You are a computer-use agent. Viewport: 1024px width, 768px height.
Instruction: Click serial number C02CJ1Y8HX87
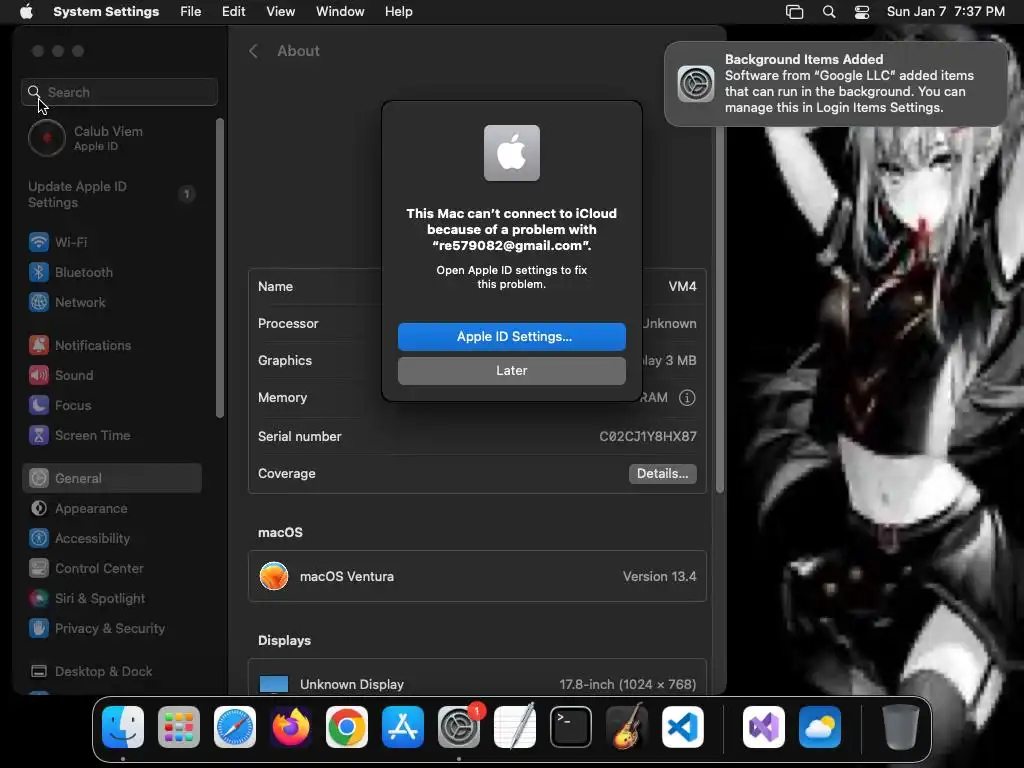[x=648, y=436]
